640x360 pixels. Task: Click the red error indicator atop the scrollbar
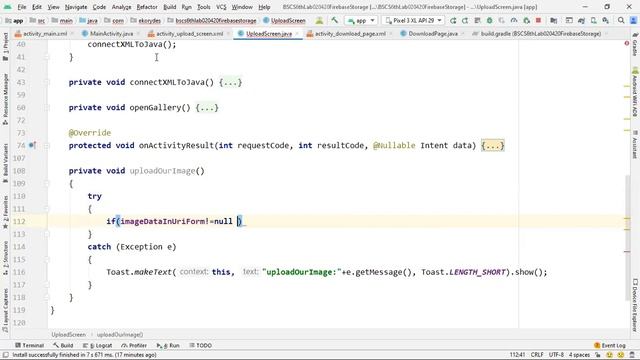click(627, 43)
